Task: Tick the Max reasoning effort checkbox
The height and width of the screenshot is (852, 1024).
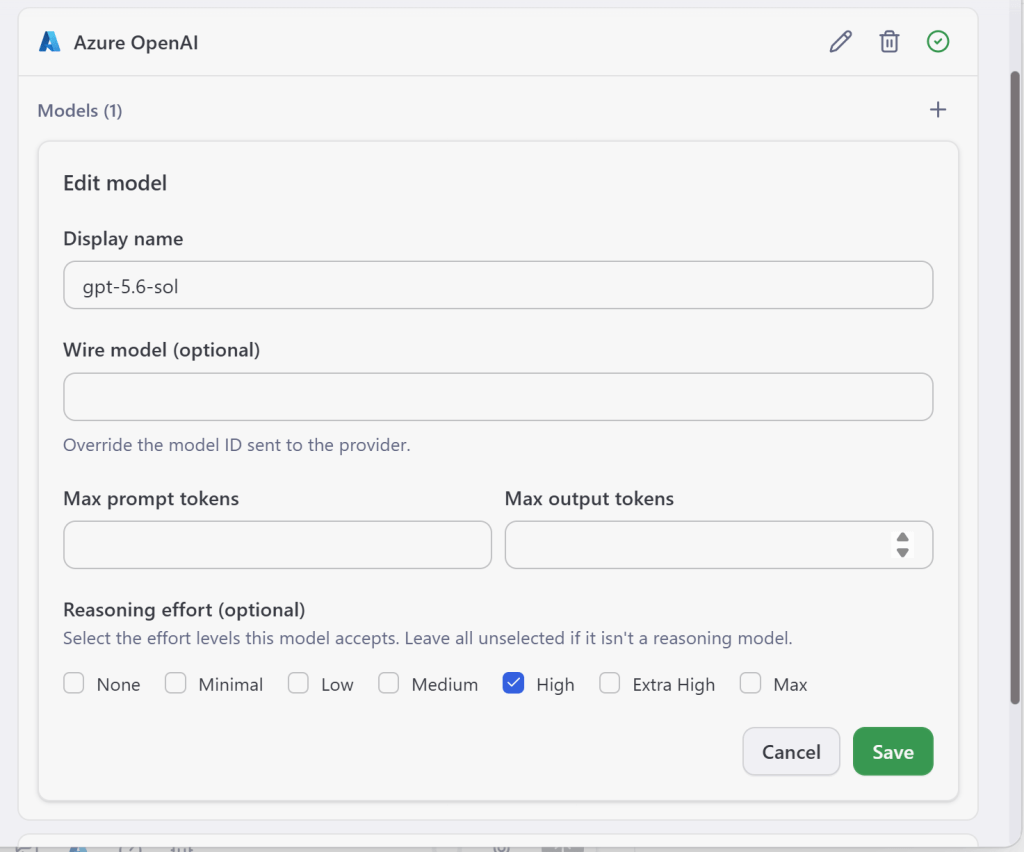Action: 750,683
